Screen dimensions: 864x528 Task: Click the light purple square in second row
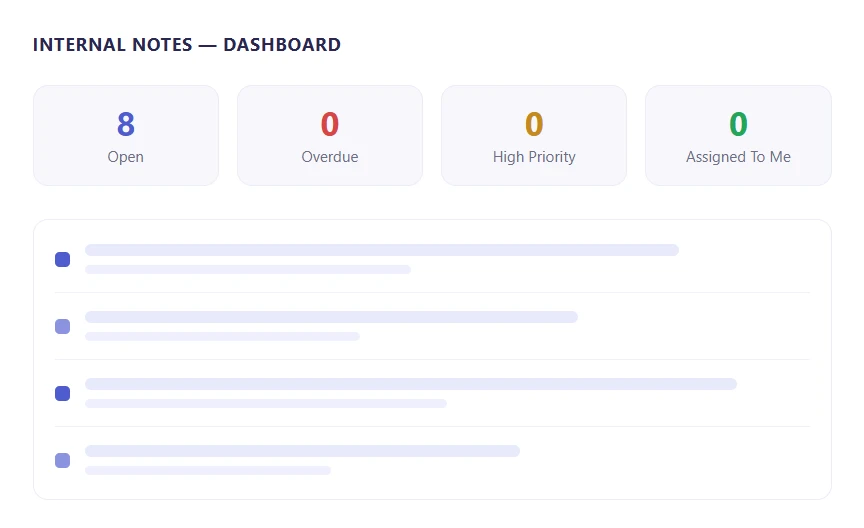pos(62,326)
